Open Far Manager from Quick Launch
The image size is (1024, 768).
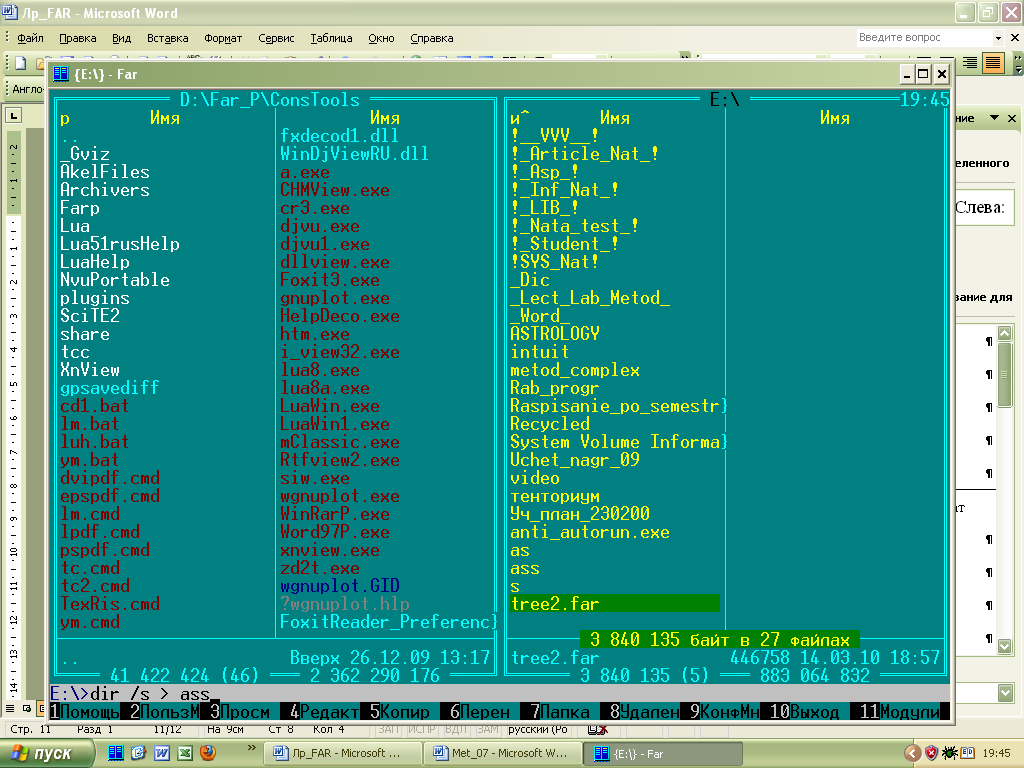point(116,753)
